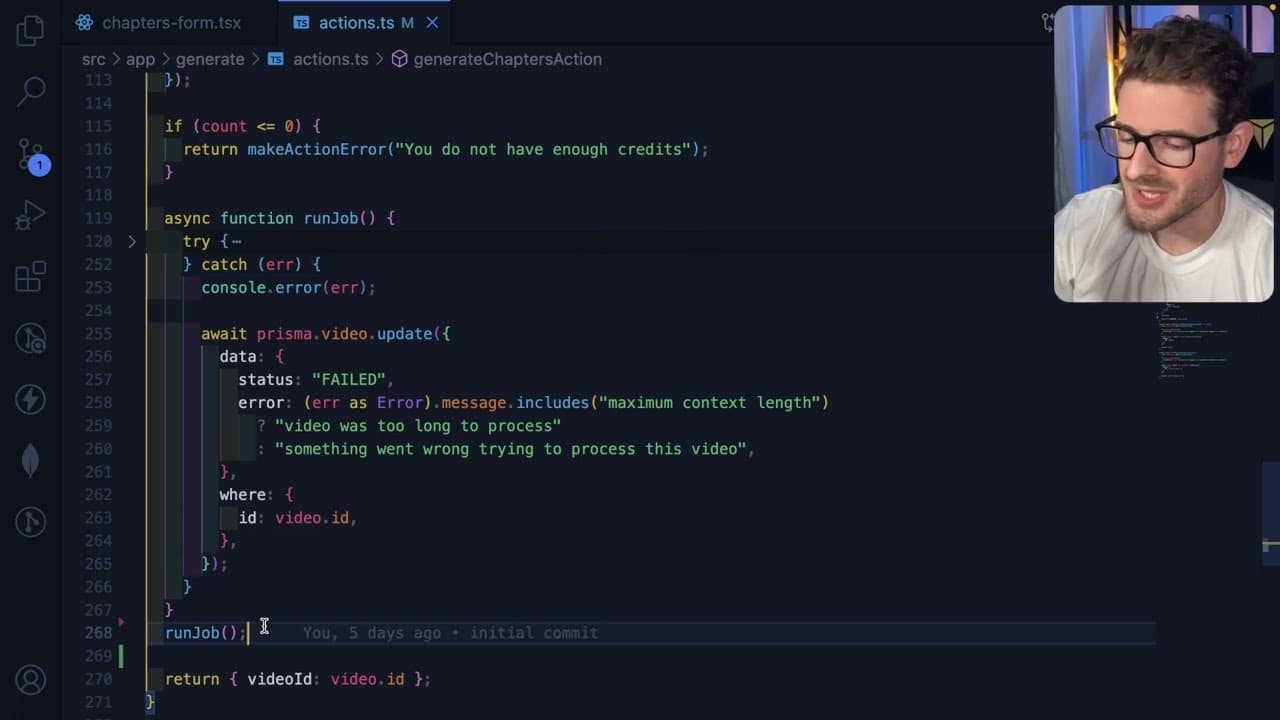This screenshot has height=720, width=1280.
Task: Open the Accounts menu icon
Action: pos(31,681)
